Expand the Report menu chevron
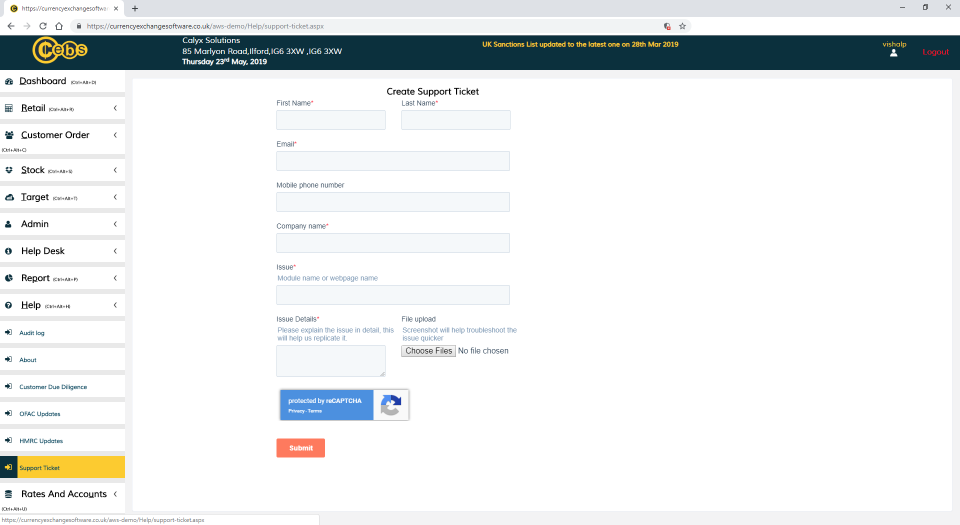 click(x=115, y=278)
